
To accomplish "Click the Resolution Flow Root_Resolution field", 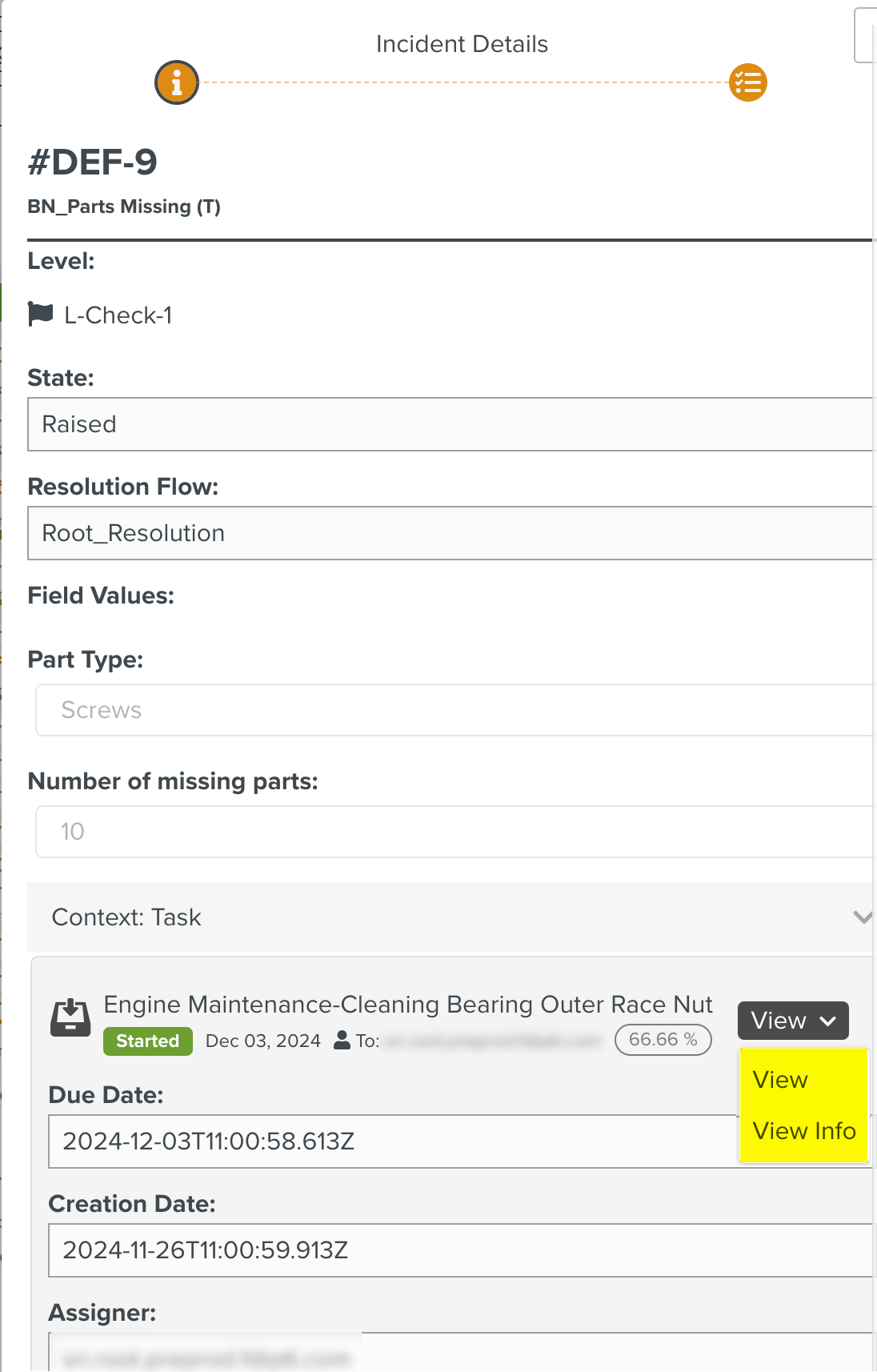I will point(448,533).
